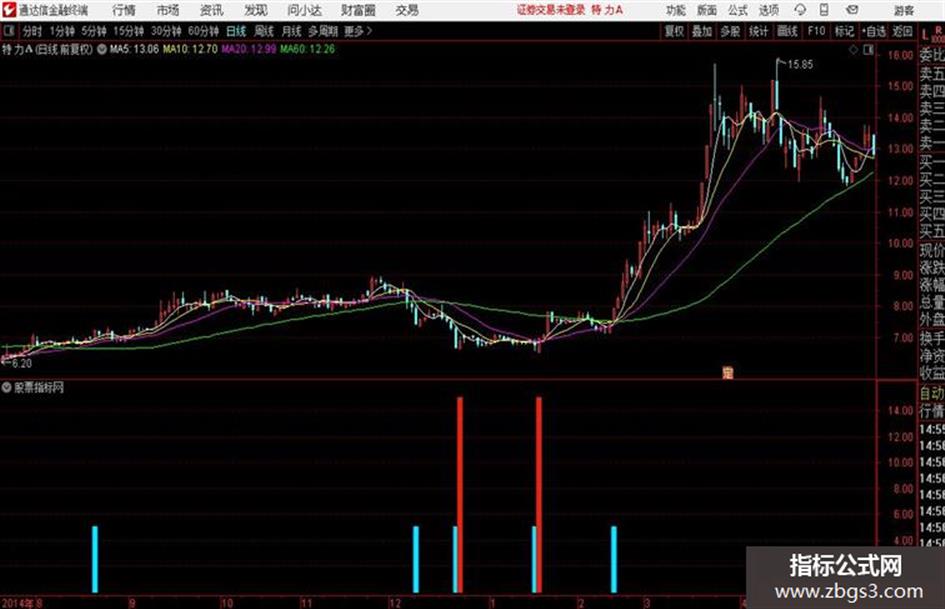The image size is (945, 609).
Task: Select the 多周期 multi-period tab
Action: point(323,31)
